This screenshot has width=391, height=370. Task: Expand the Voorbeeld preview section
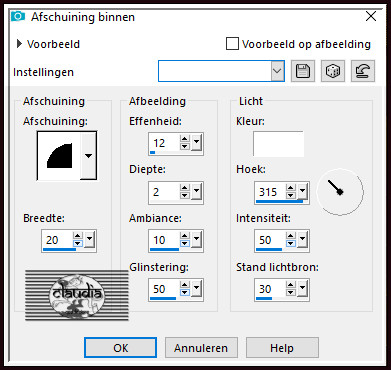[19, 44]
